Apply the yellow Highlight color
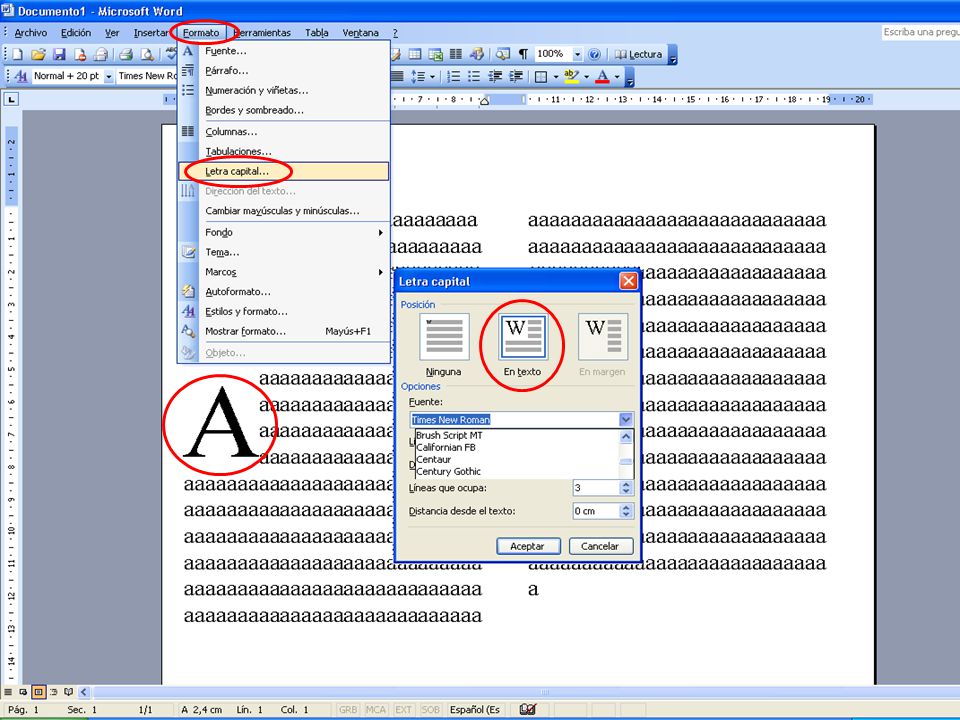The image size is (960, 720). (571, 77)
